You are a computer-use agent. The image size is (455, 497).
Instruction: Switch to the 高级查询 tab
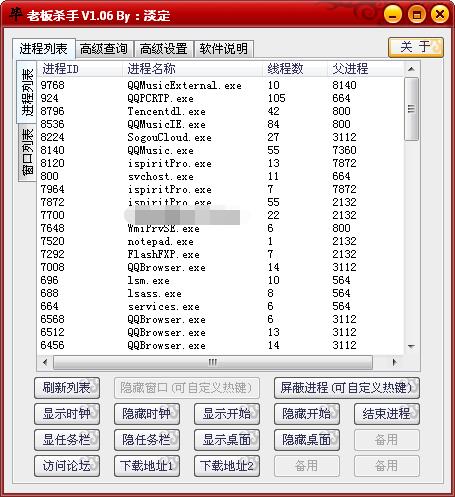point(104,49)
